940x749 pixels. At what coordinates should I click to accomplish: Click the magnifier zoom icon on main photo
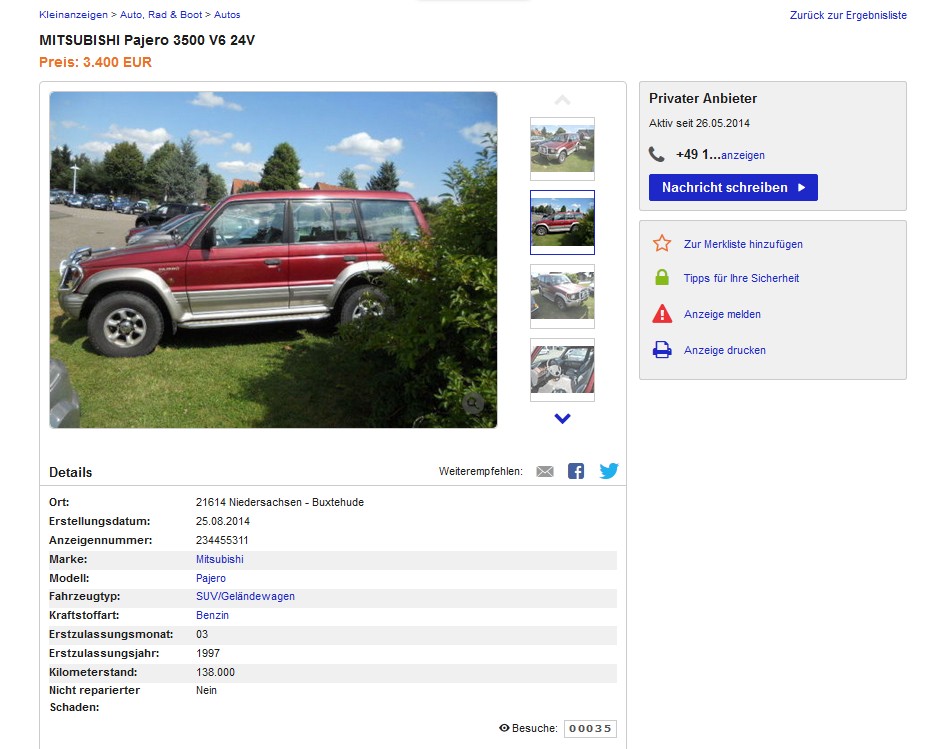click(472, 403)
